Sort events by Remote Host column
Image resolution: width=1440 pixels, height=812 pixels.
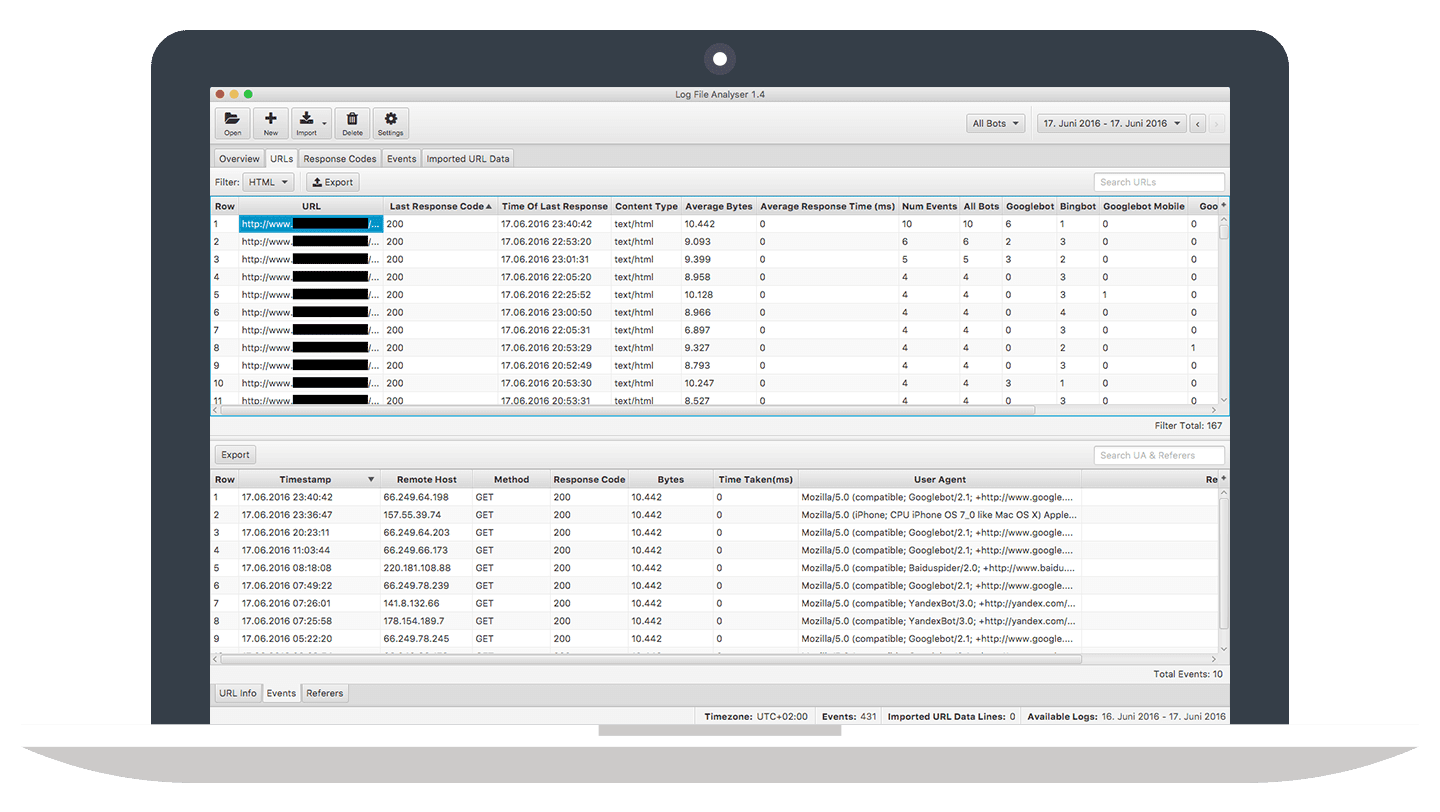426,480
